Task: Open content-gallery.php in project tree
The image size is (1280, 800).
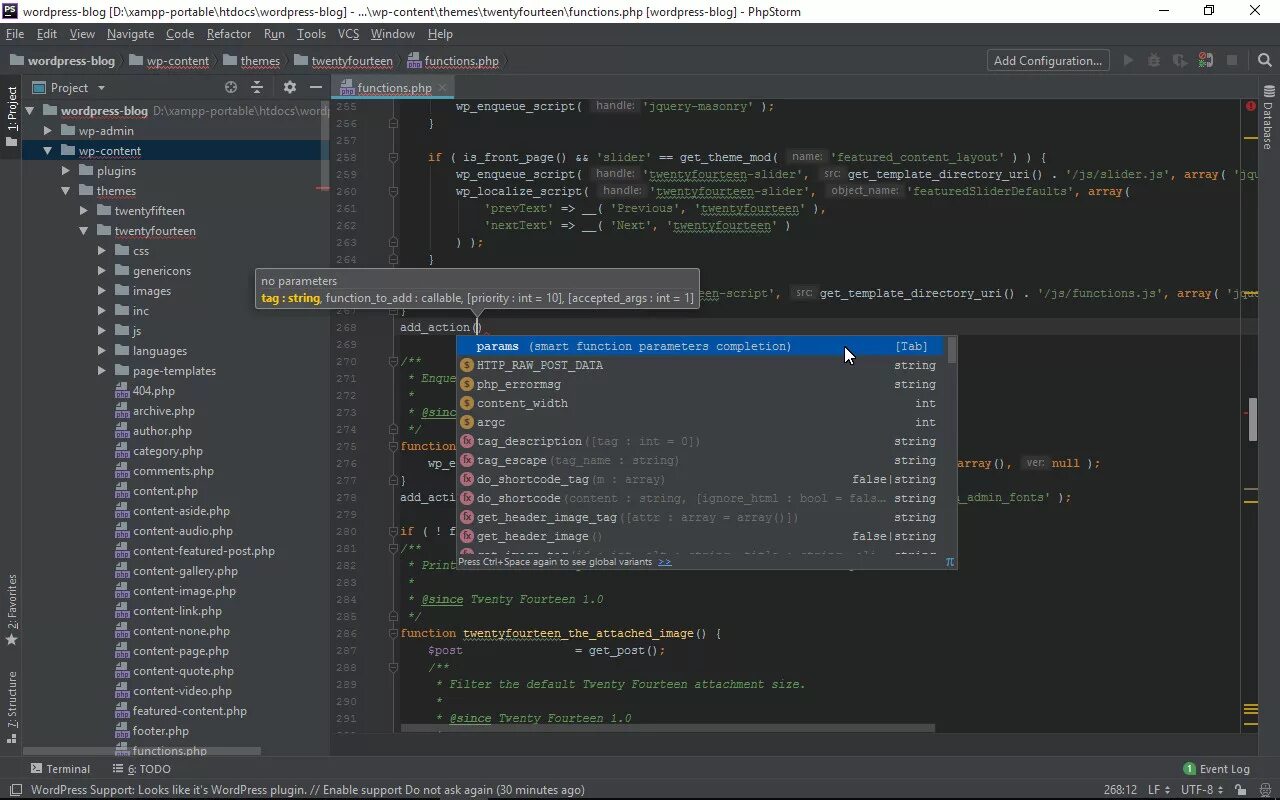Action: pos(185,571)
